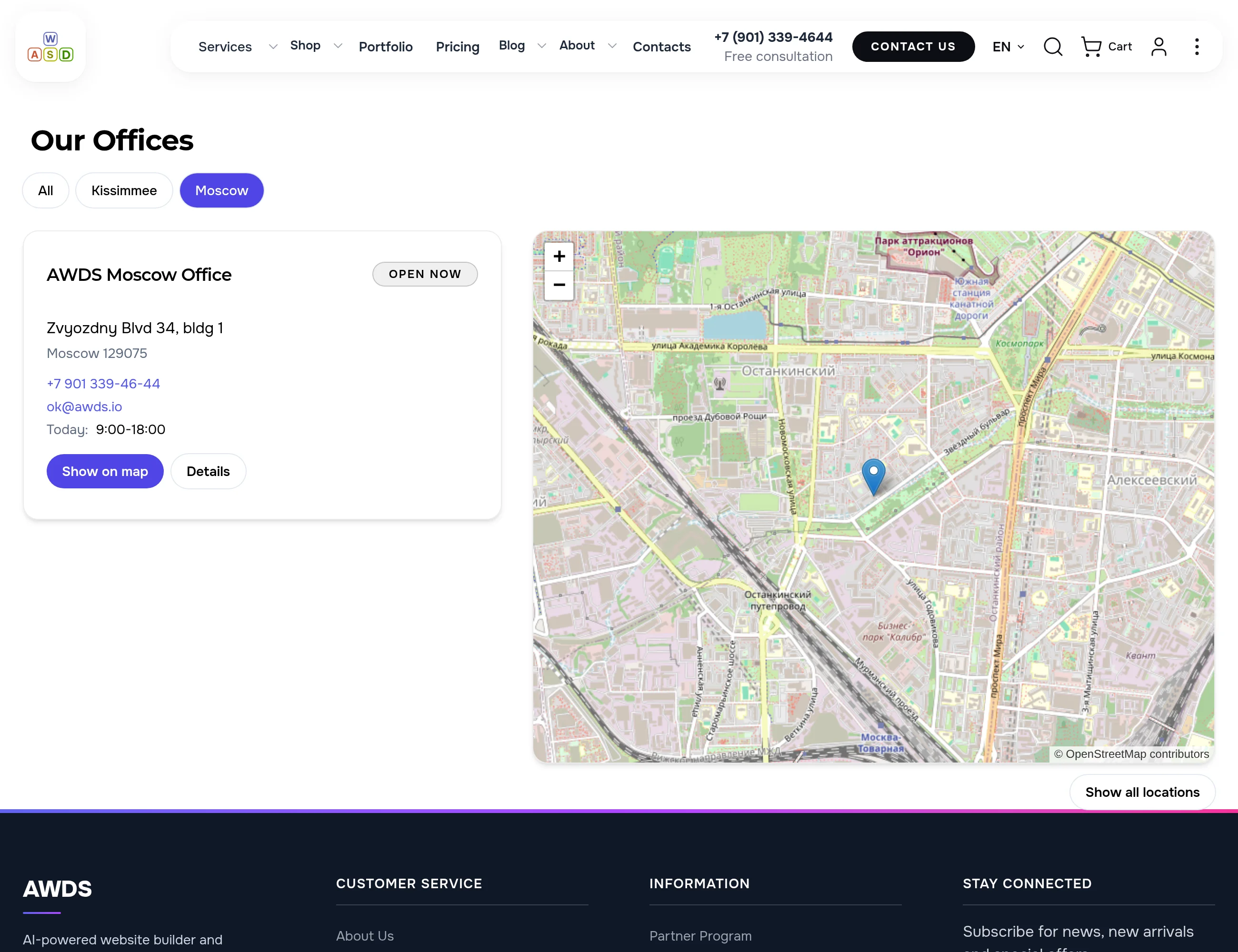Open the search magnifier icon
The width and height of the screenshot is (1238, 952).
pos(1053,47)
